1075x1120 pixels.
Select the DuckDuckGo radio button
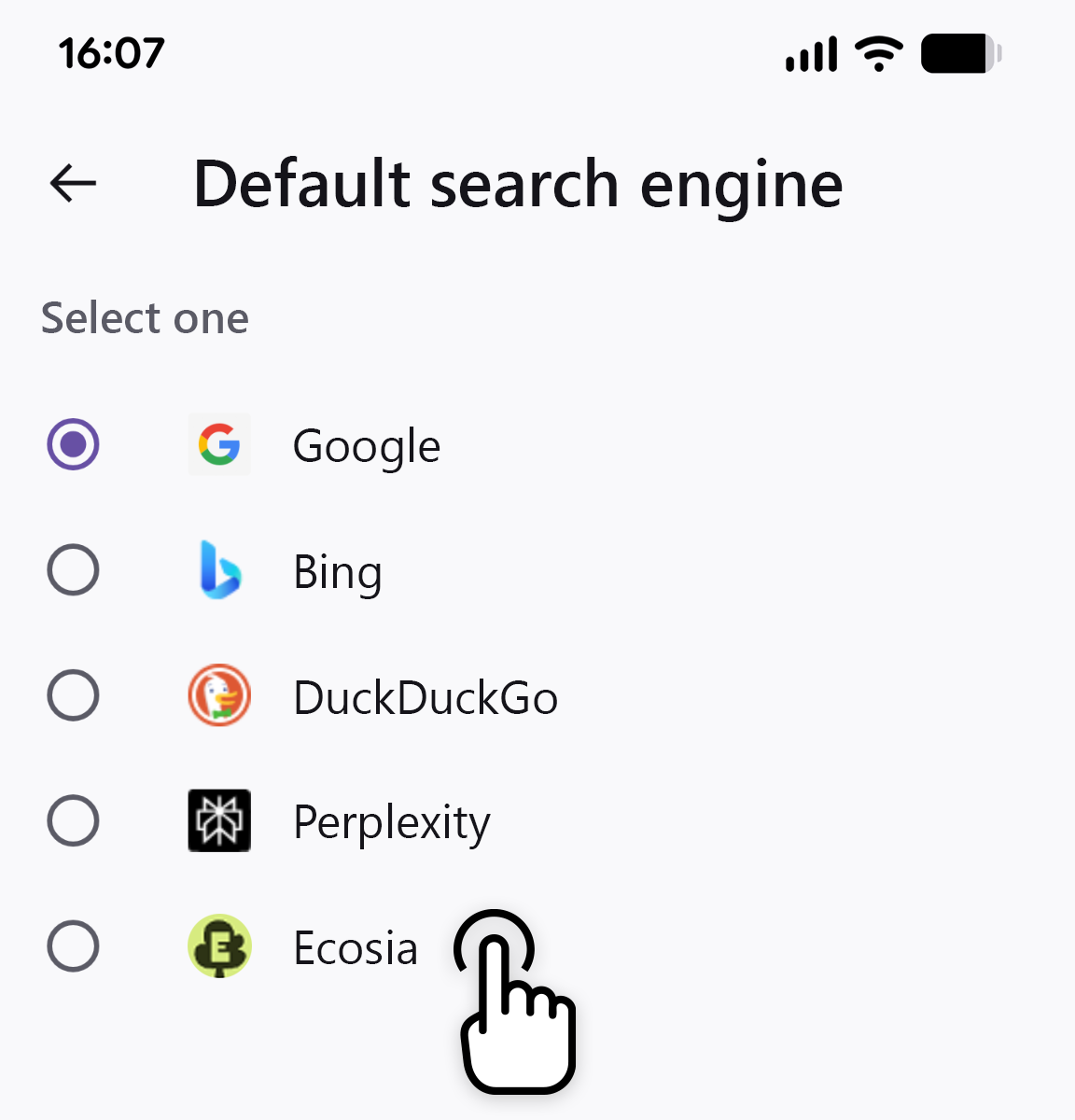73,695
